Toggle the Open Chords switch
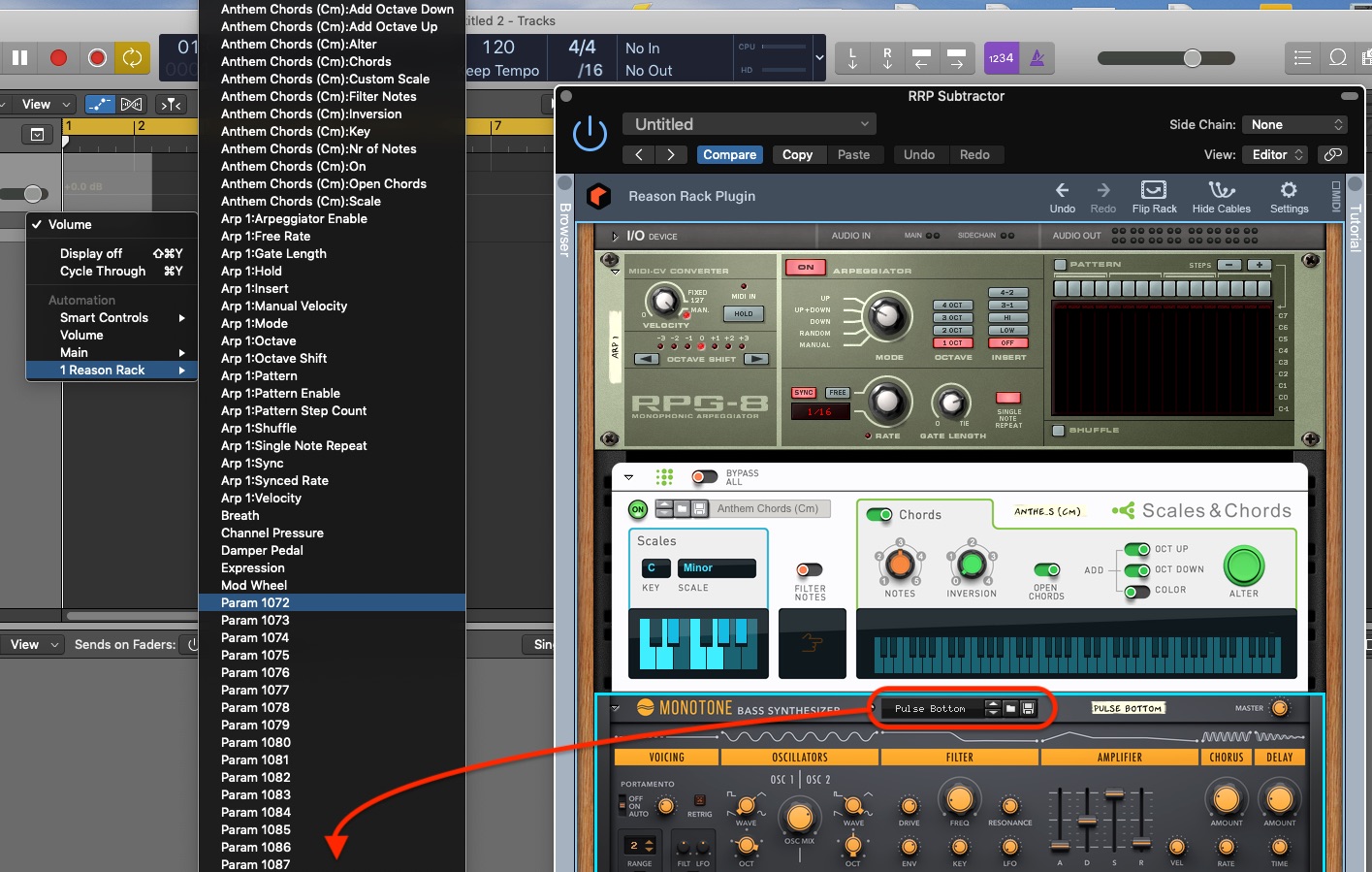The image size is (1372, 872). (1046, 569)
